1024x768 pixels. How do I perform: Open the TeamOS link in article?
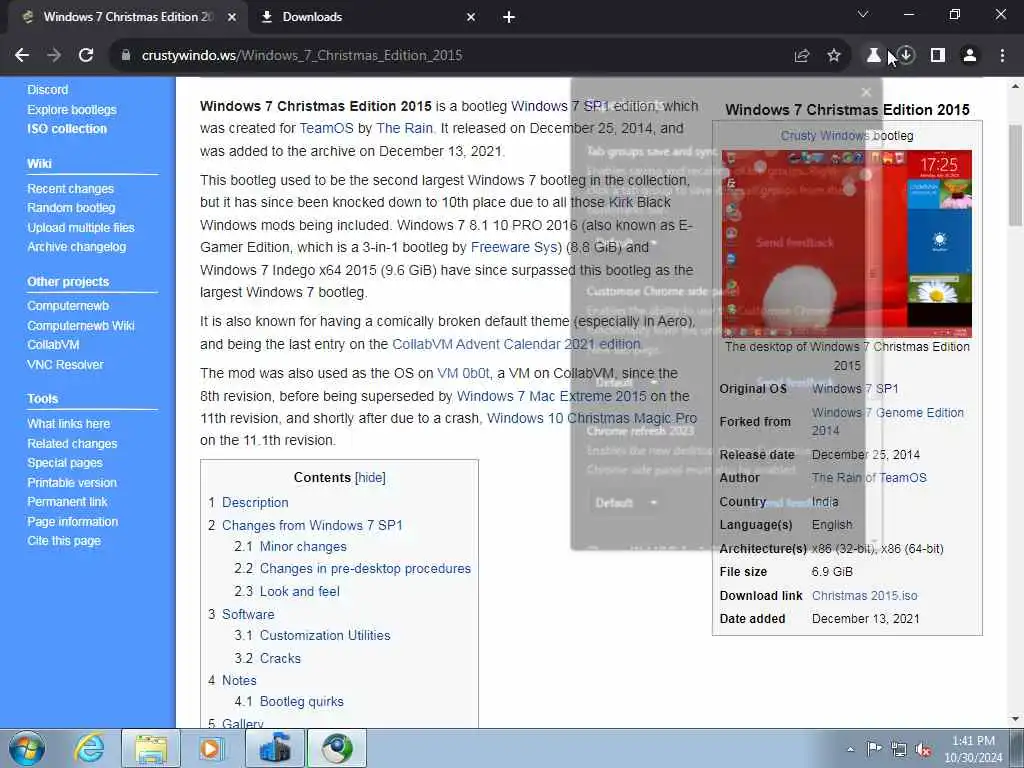pos(327,128)
